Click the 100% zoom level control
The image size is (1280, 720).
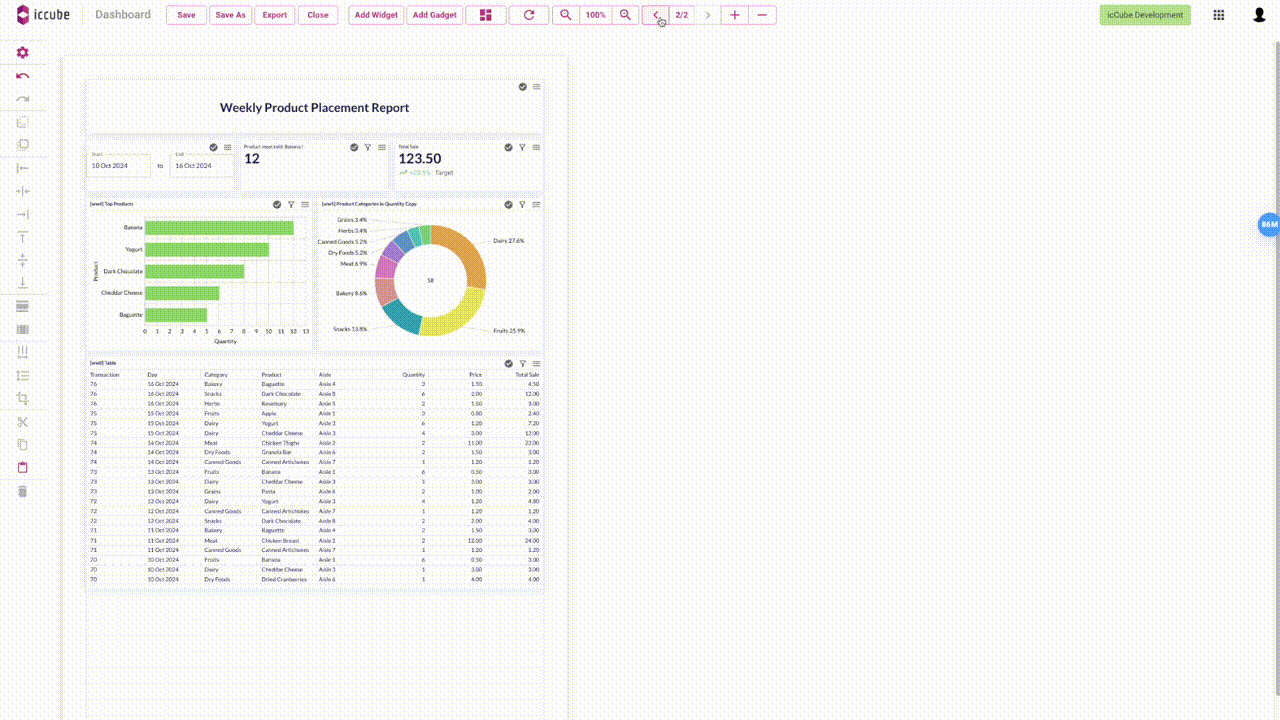[x=595, y=15]
